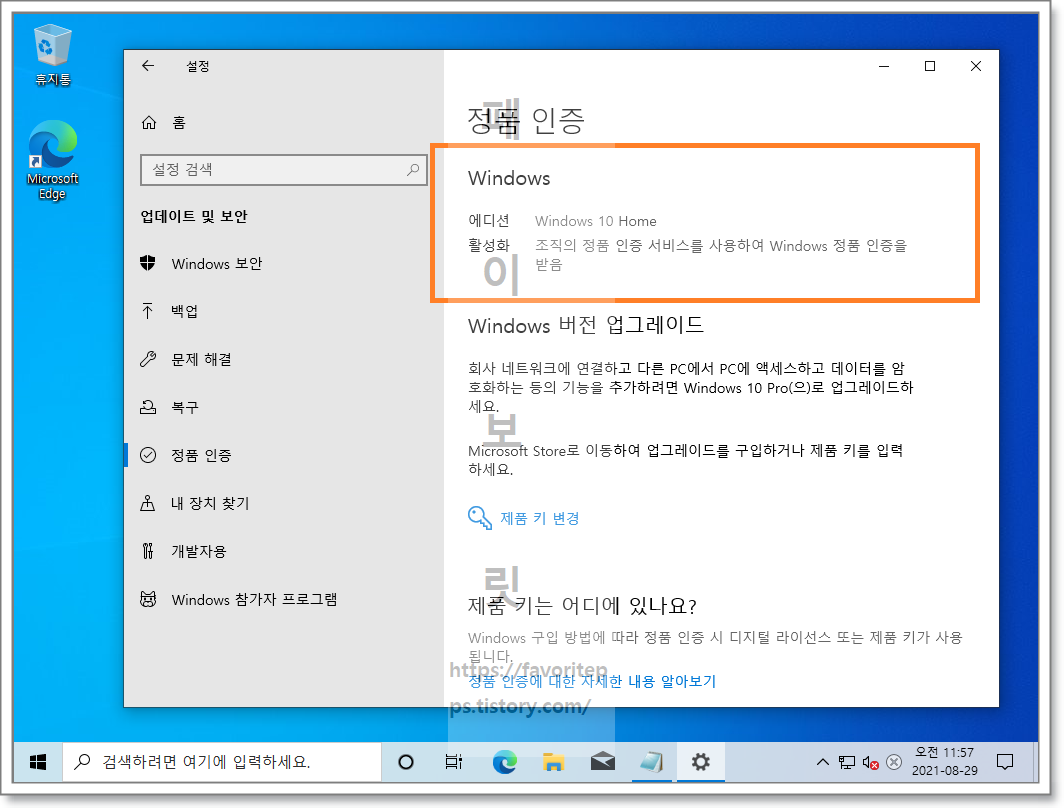Click the Windows 버전 업그레이드 heading
Viewport: 1064px width, 808px height.
586,325
